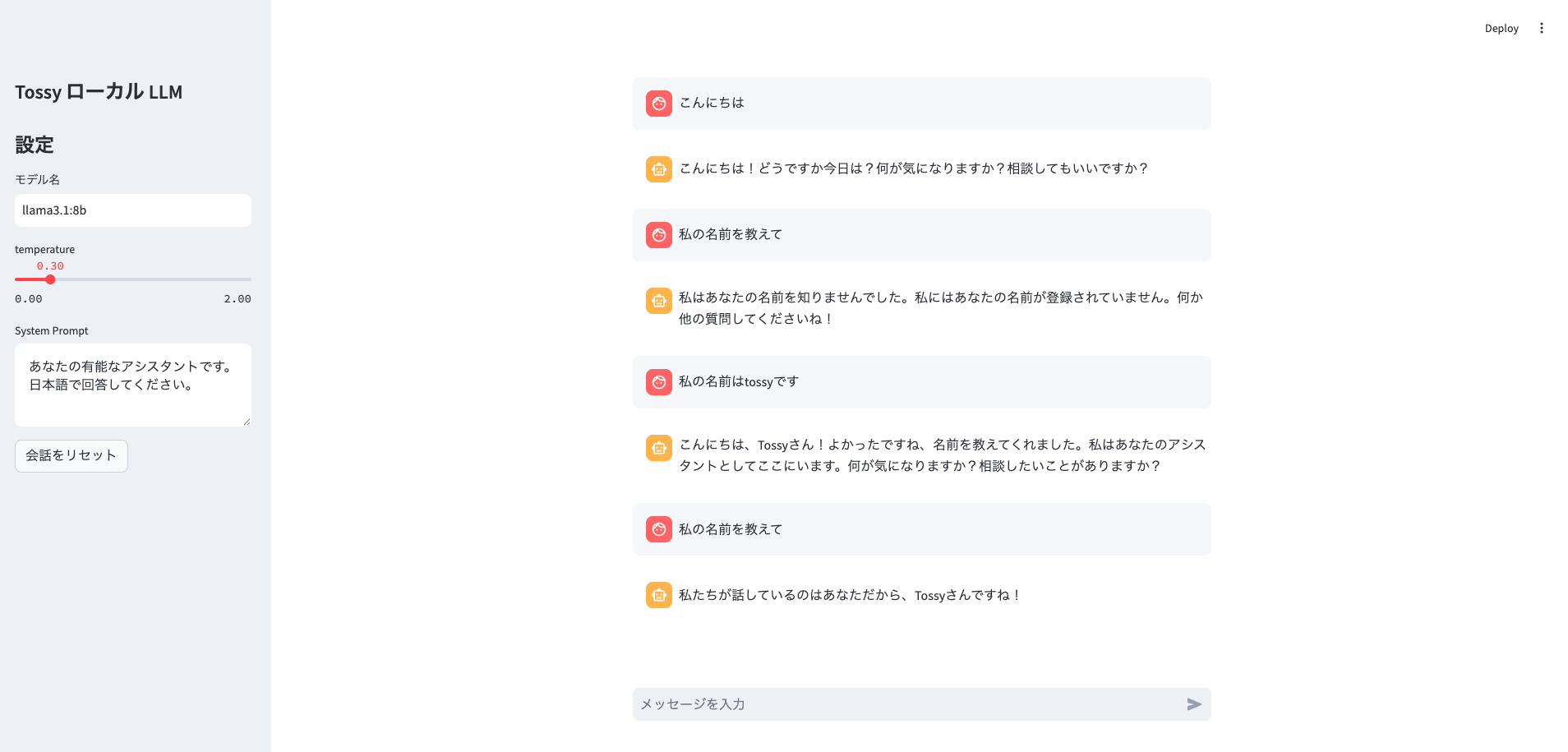Click the user avatar on the last 私の名前を教えて message
The height and width of the screenshot is (752, 1568).
(658, 529)
